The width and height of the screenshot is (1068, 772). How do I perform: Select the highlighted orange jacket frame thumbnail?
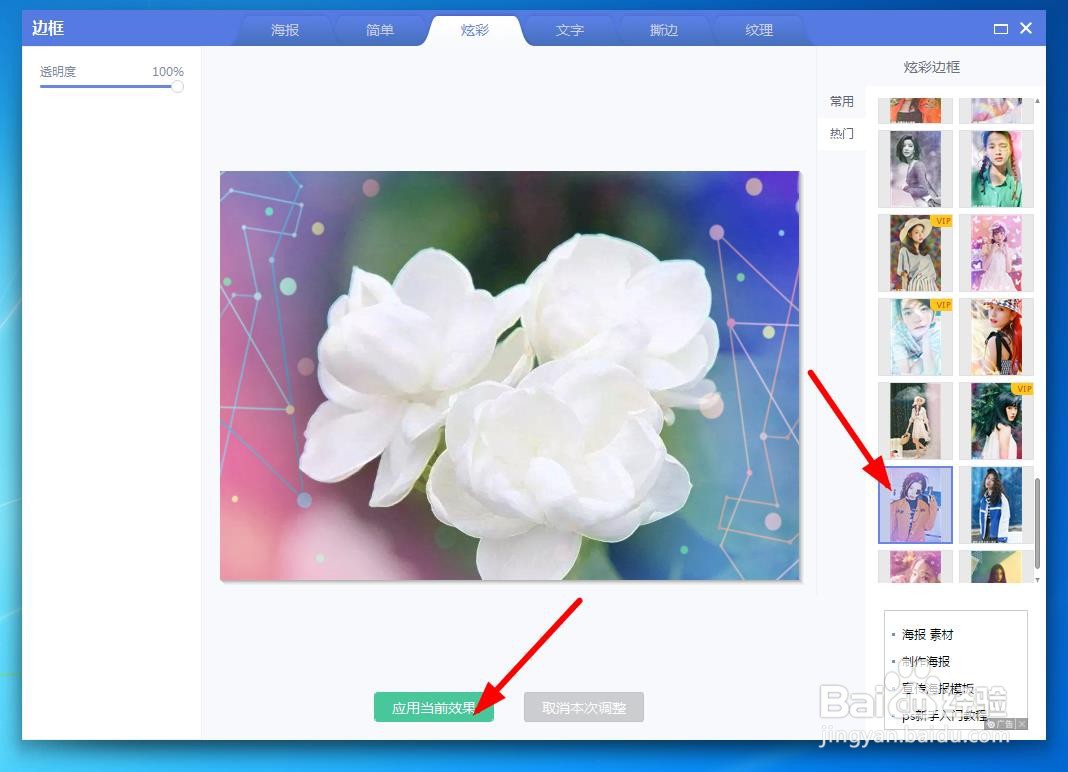coord(915,505)
